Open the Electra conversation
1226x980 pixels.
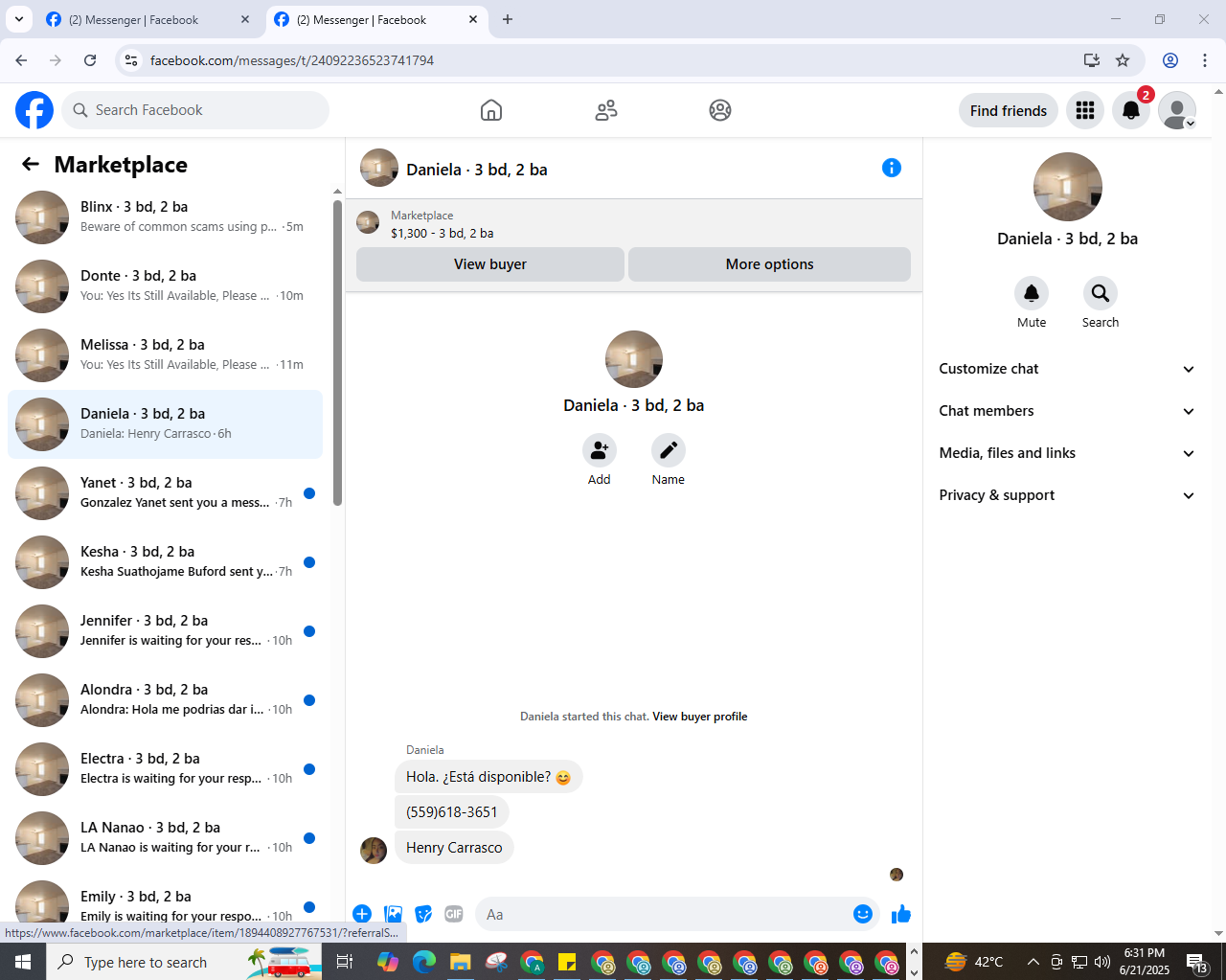click(165, 769)
